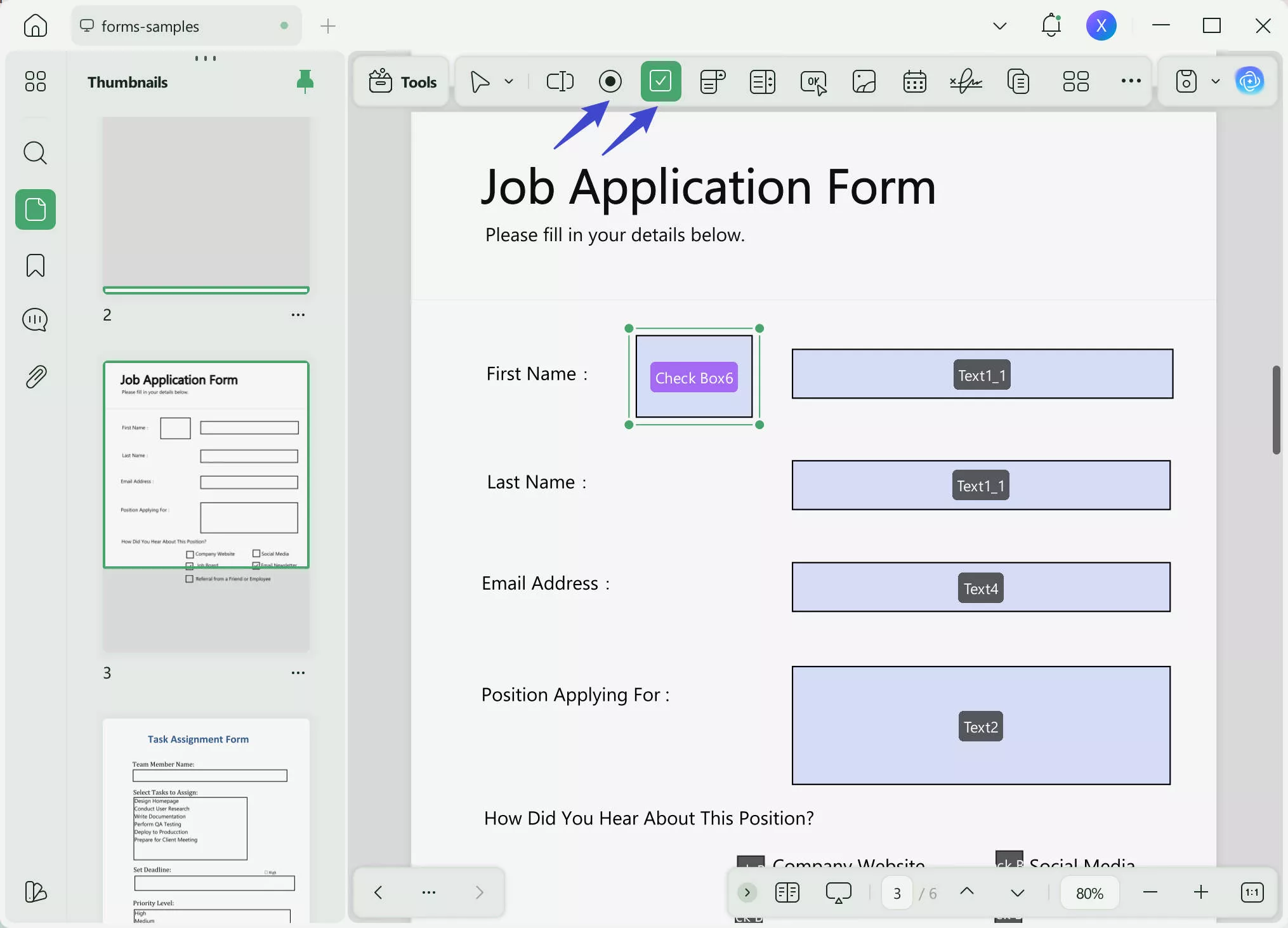Expand the select tool arrow dropdown
The width and height of the screenshot is (1288, 928).
tap(509, 81)
